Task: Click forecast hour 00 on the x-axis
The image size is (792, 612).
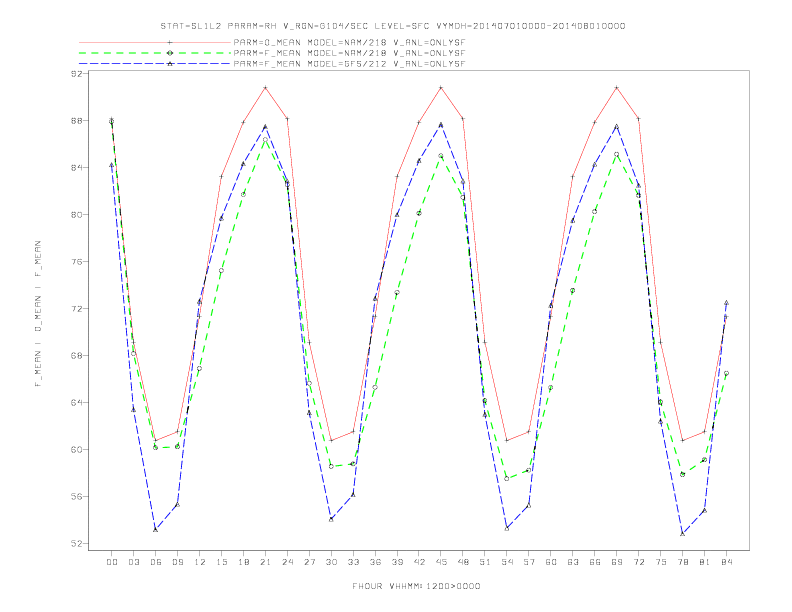Action: pyautogui.click(x=112, y=562)
